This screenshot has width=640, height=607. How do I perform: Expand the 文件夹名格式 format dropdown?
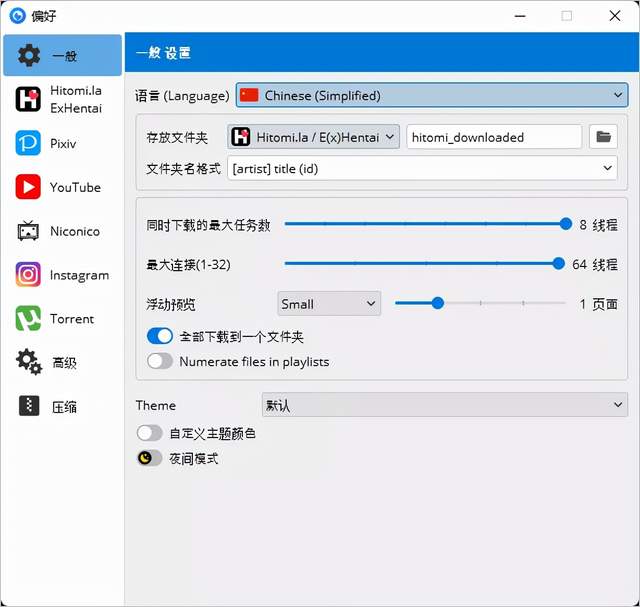click(x=422, y=169)
